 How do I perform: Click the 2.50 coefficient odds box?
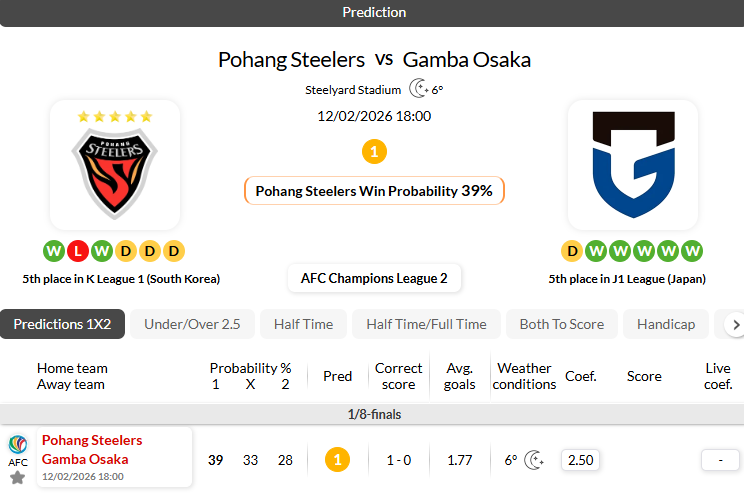click(x=580, y=460)
